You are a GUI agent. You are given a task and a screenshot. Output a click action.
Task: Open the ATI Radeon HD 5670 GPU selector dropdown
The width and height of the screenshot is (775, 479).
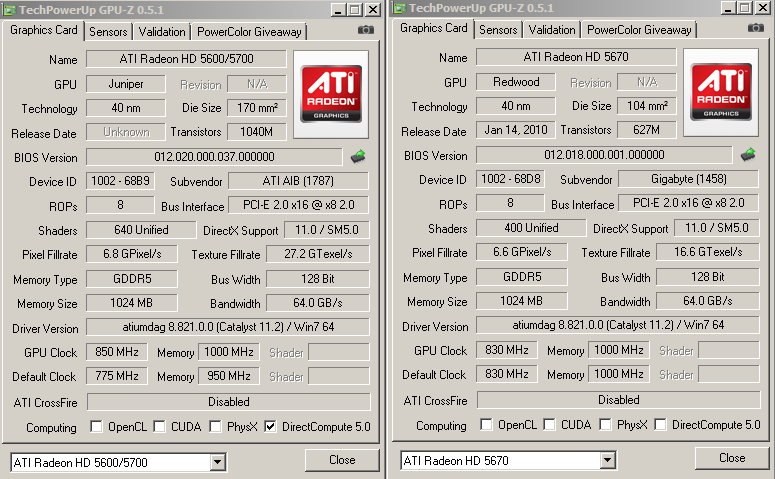[x=607, y=461]
